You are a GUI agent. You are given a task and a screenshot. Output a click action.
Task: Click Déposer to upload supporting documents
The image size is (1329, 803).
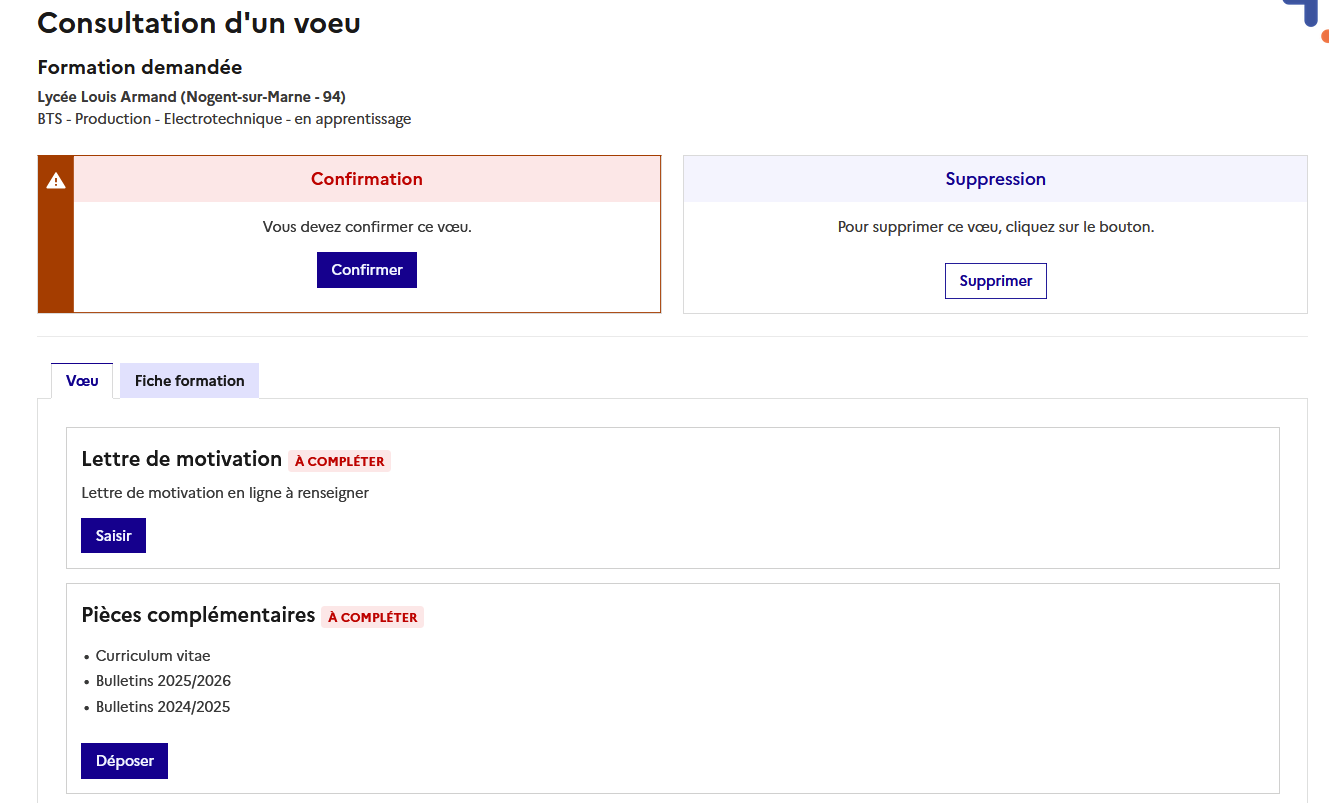click(124, 761)
